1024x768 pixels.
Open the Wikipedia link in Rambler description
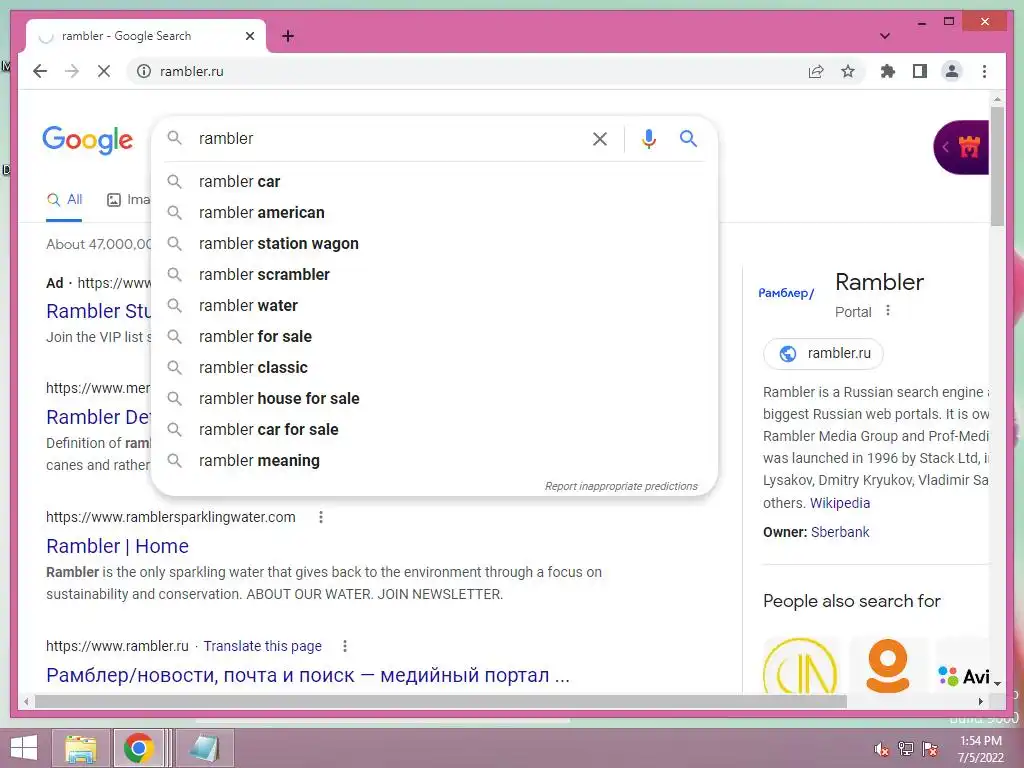tap(840, 503)
